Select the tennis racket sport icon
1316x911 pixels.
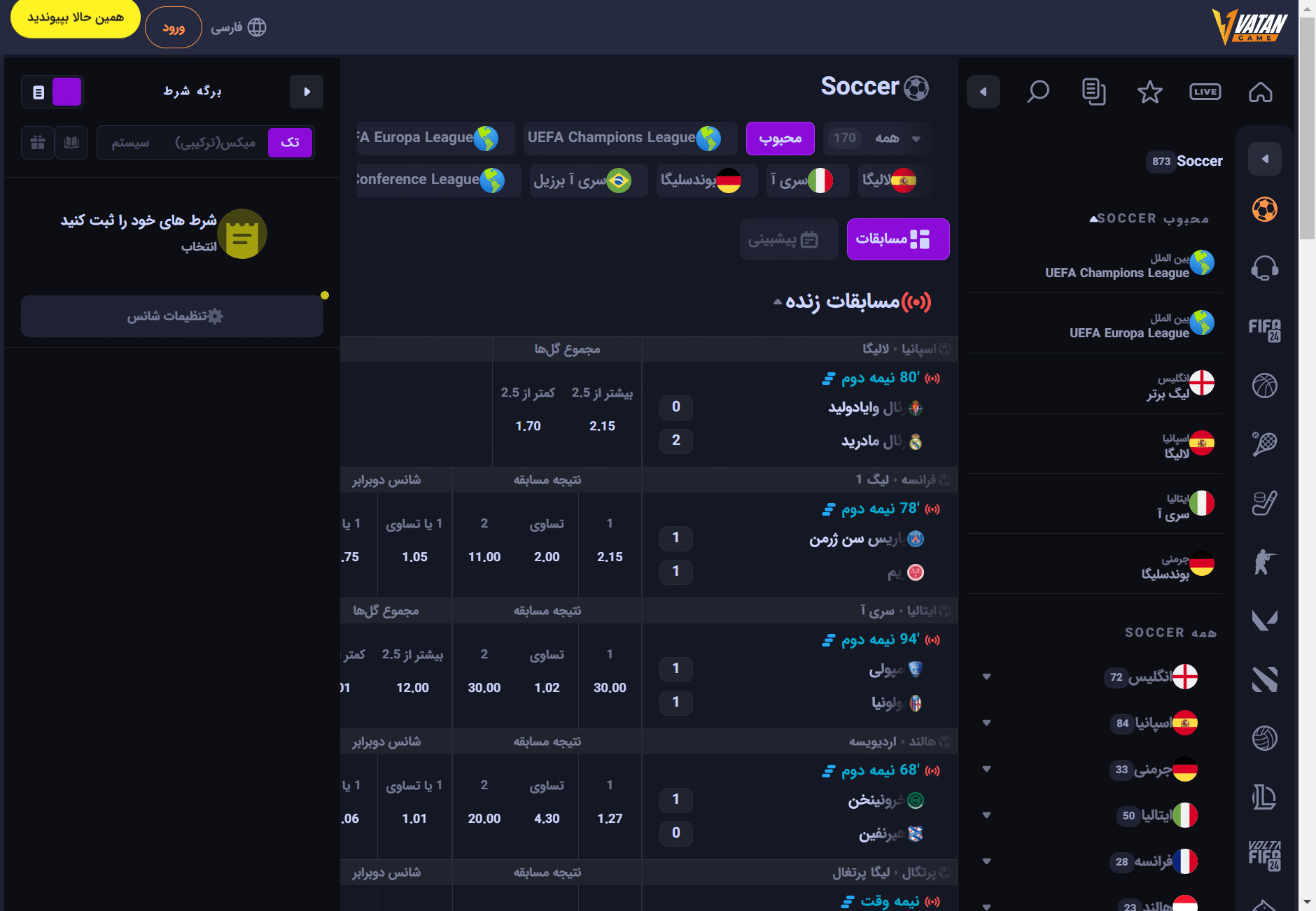point(1265,444)
